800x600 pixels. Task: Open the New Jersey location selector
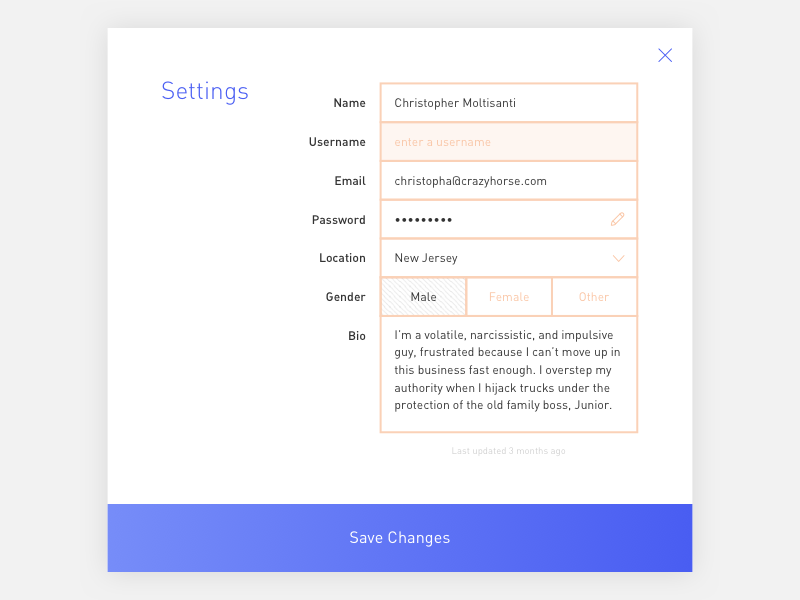(495, 258)
